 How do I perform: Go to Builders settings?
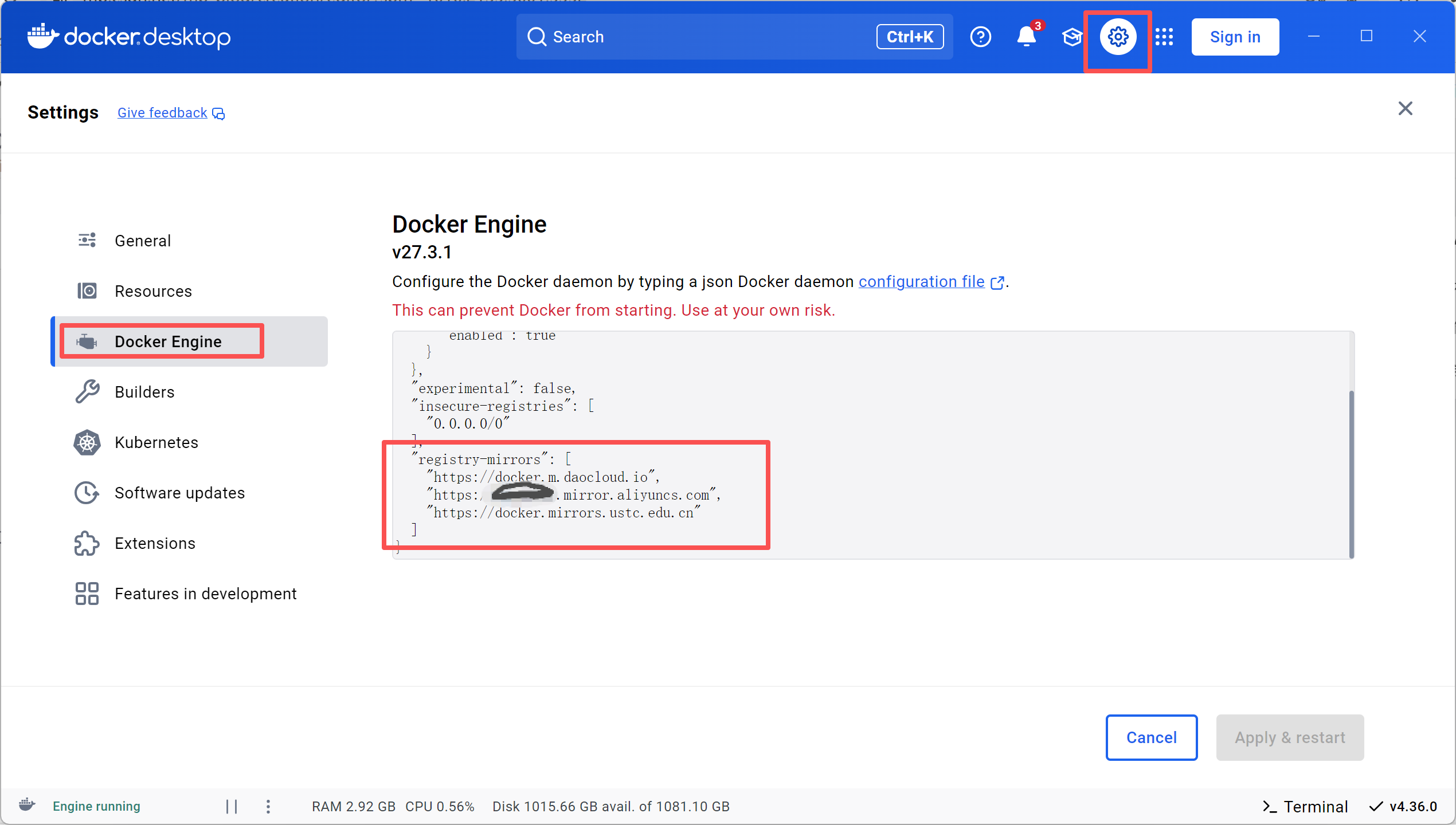(x=144, y=392)
